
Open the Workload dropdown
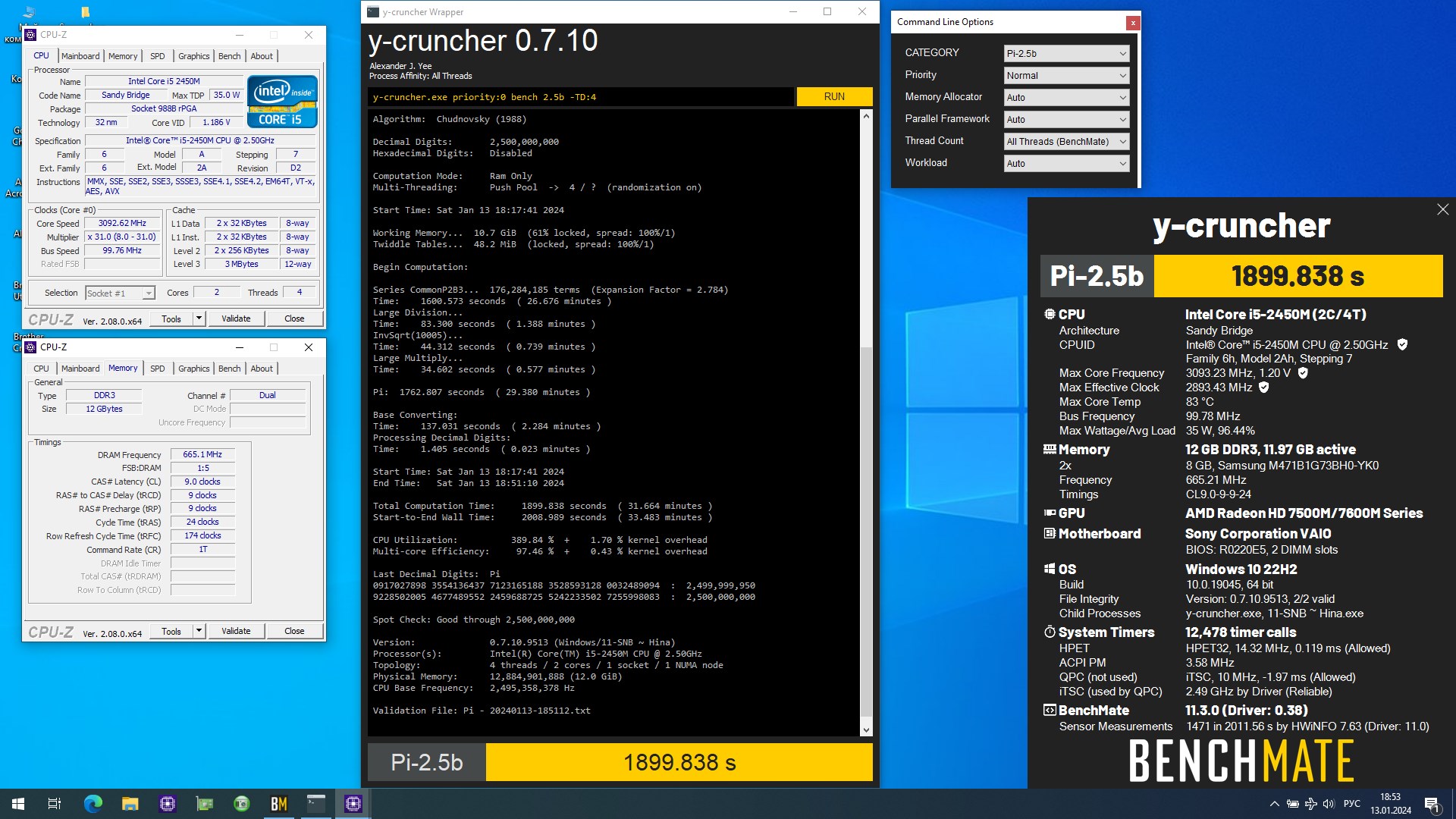tap(1066, 164)
